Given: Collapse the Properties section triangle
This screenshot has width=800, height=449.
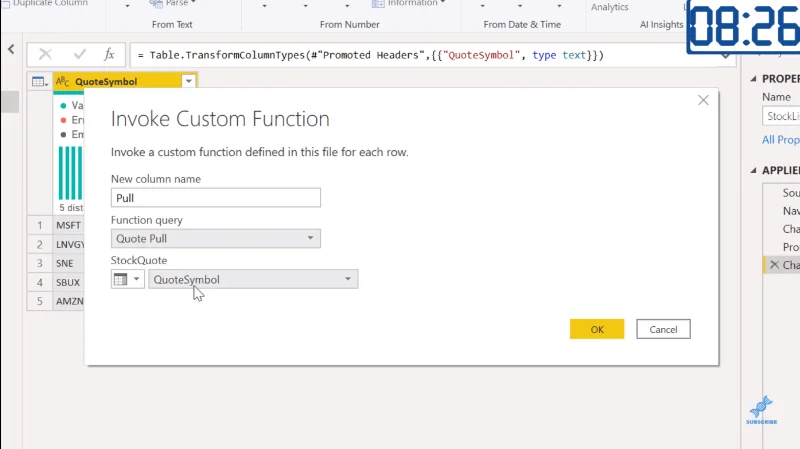Looking at the screenshot, I should (753, 79).
